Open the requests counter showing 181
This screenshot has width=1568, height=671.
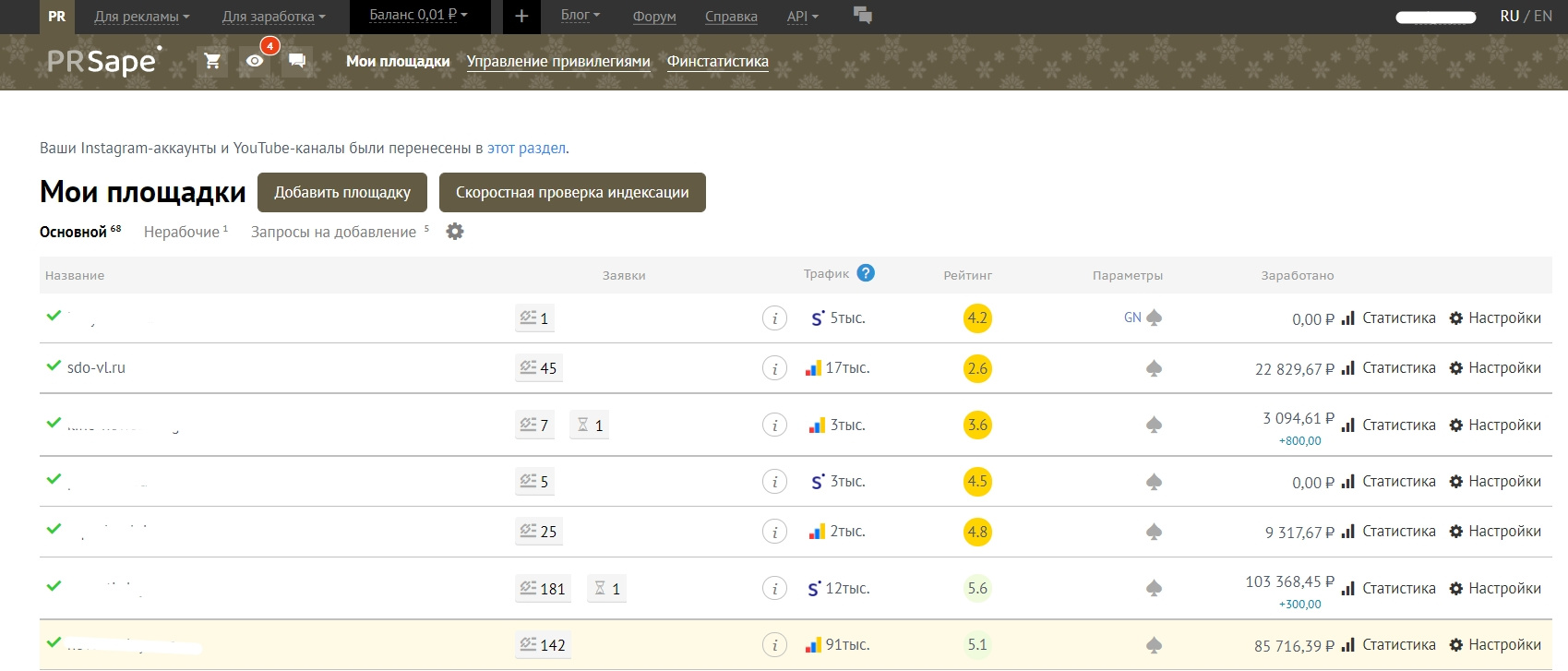543,589
